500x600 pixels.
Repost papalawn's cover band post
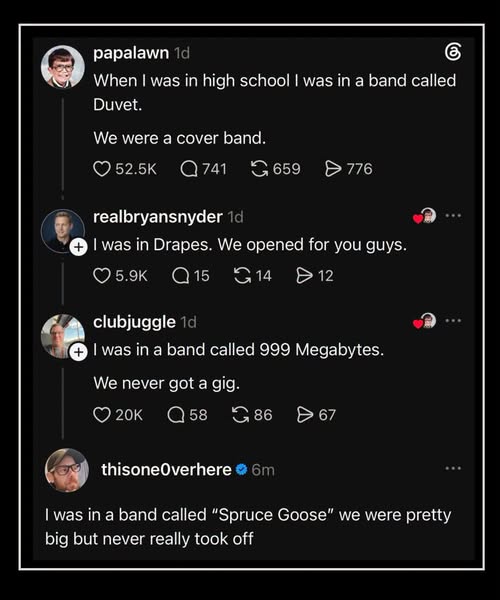click(x=259, y=169)
